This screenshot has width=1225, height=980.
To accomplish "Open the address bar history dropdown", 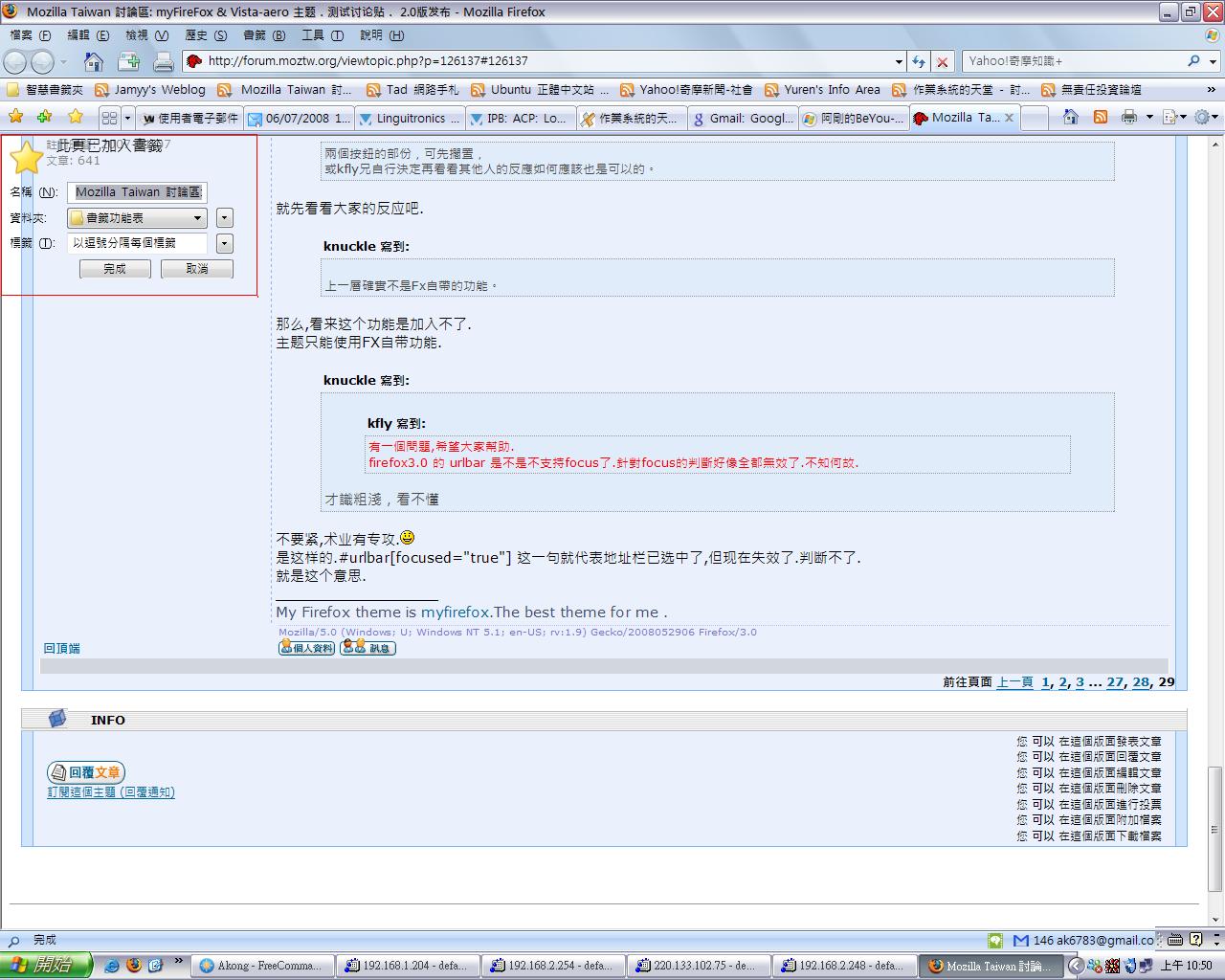I will pos(899,61).
